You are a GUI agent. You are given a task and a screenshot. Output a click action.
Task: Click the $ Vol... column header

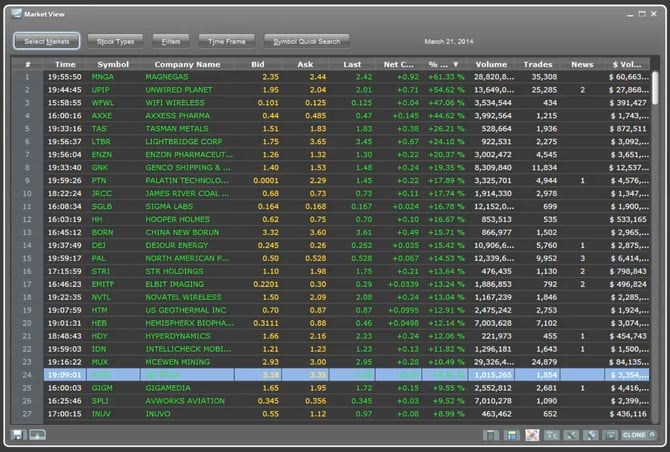[627, 64]
